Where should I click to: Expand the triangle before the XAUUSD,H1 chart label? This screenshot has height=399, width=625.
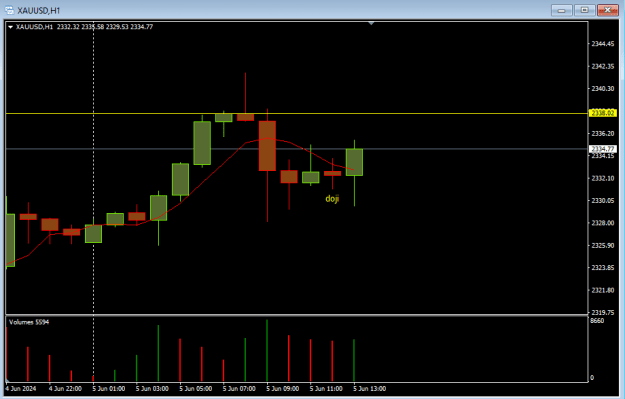click(x=10, y=27)
